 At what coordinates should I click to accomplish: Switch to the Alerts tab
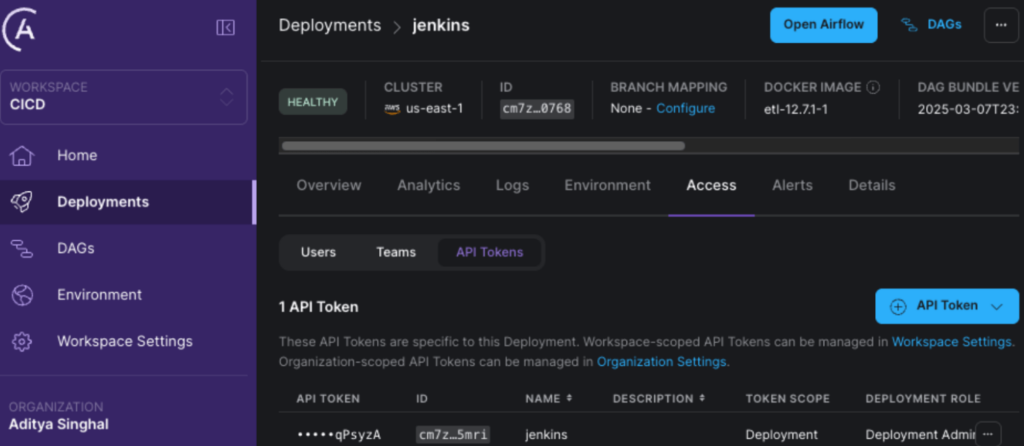click(x=792, y=185)
